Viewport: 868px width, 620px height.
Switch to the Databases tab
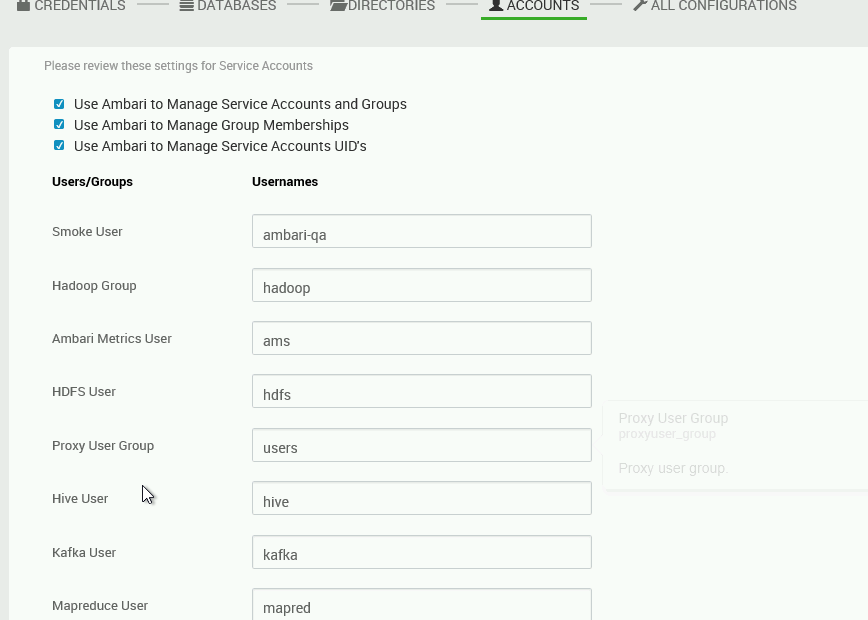(x=228, y=6)
